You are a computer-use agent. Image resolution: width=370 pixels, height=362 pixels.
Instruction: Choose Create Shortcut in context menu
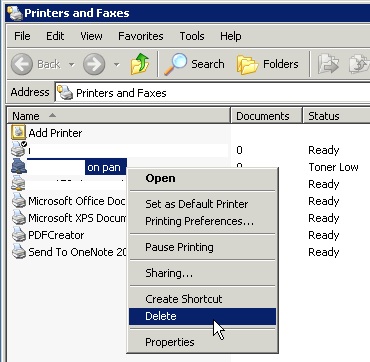(202, 299)
